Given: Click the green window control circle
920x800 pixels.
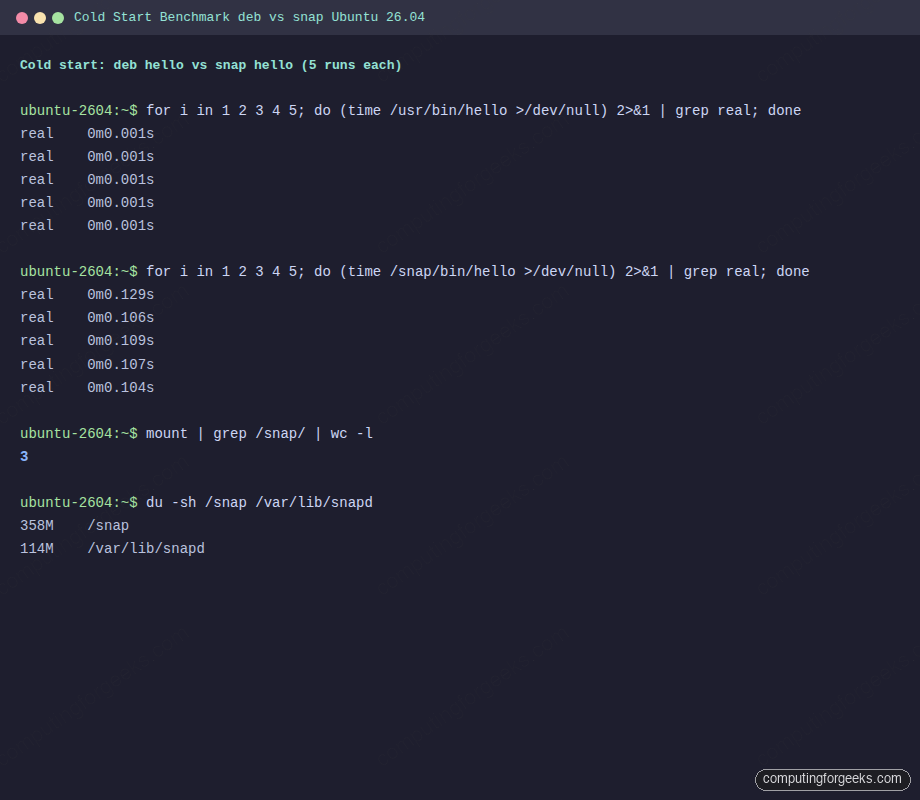Looking at the screenshot, I should click(58, 17).
